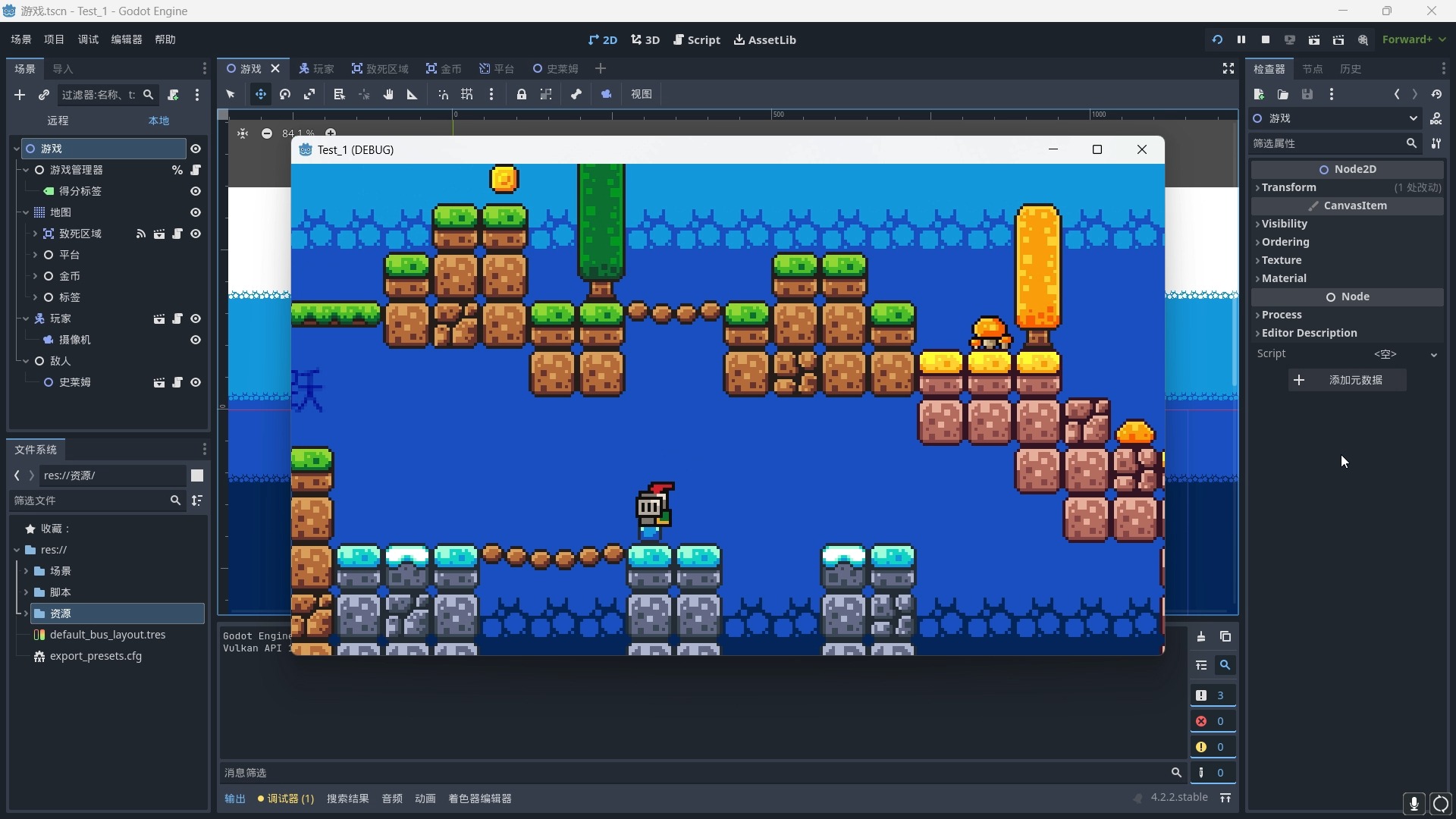Toggle grid snapping icon in toolbar
The width and height of the screenshot is (1456, 819).
coord(467,94)
